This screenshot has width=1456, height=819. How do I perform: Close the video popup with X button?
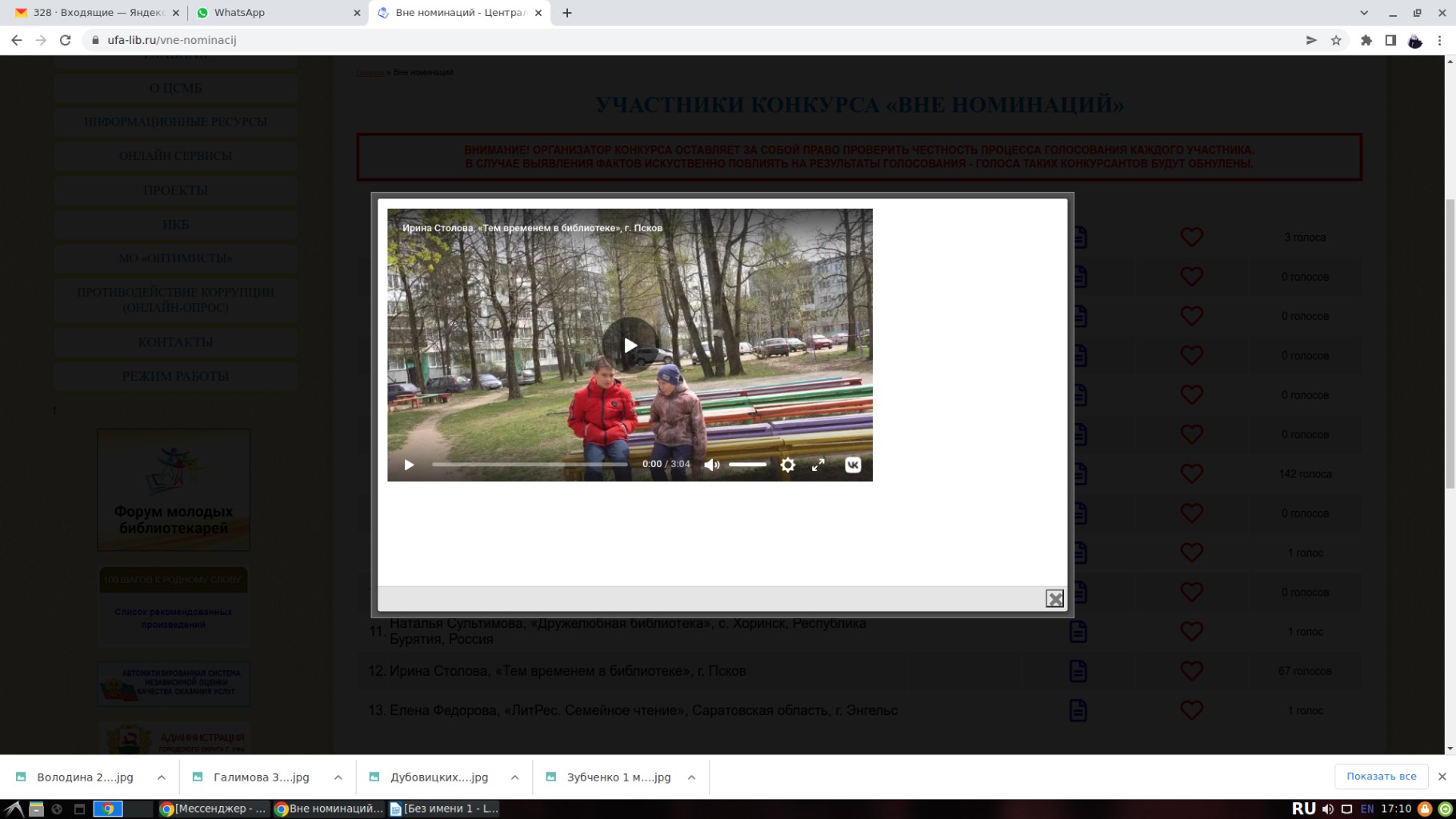click(1054, 598)
